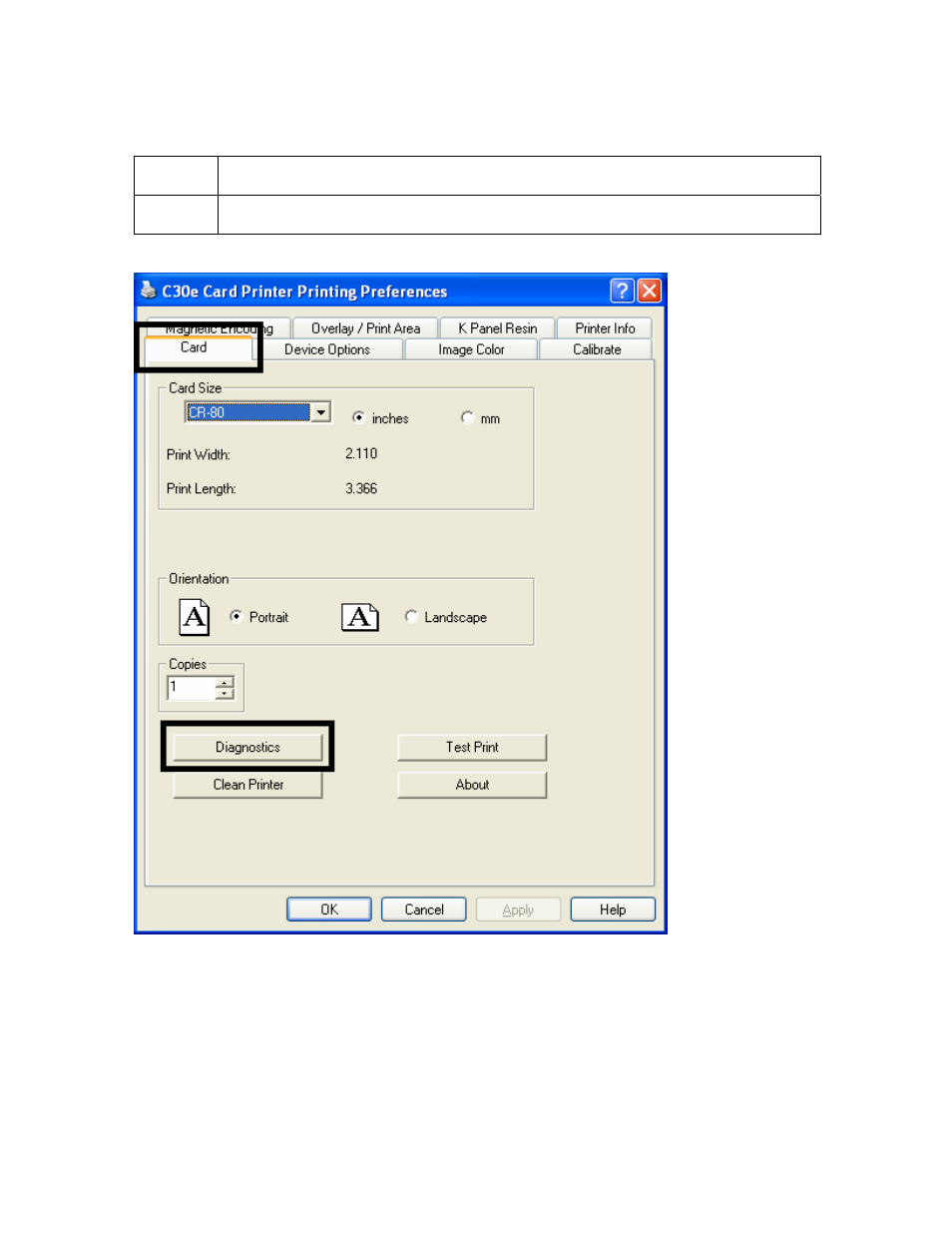Click the question mark help icon
Image resolution: width=952 pixels, height=1233 pixels.
[622, 291]
